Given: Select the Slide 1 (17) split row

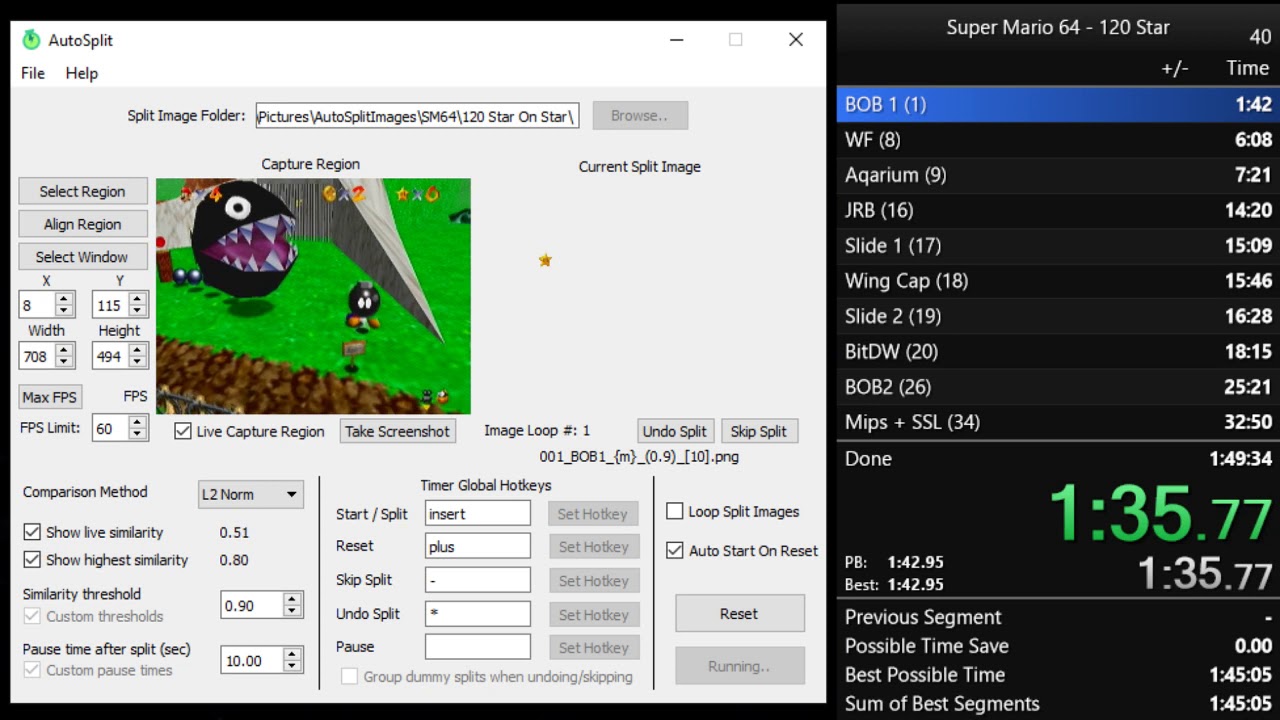Looking at the screenshot, I should 1058,246.
